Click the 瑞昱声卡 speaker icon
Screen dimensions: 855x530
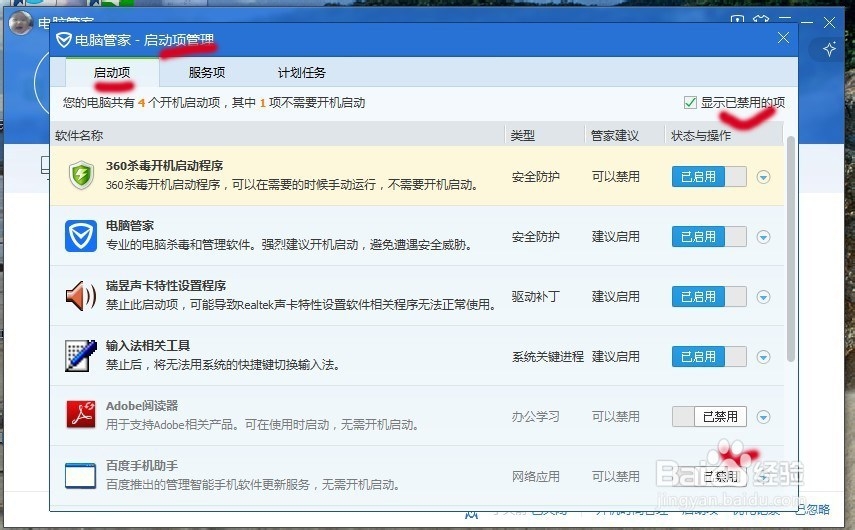coord(81,296)
